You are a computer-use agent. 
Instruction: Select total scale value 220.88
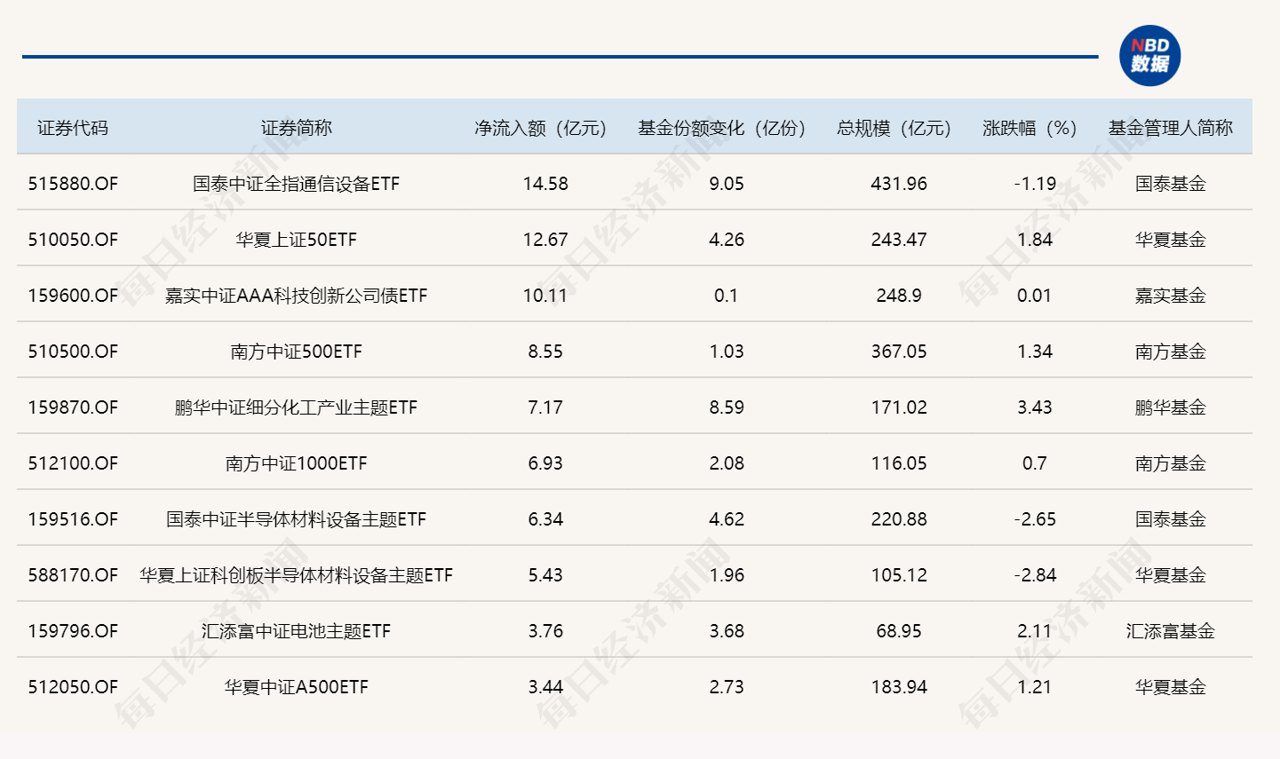[x=898, y=520]
